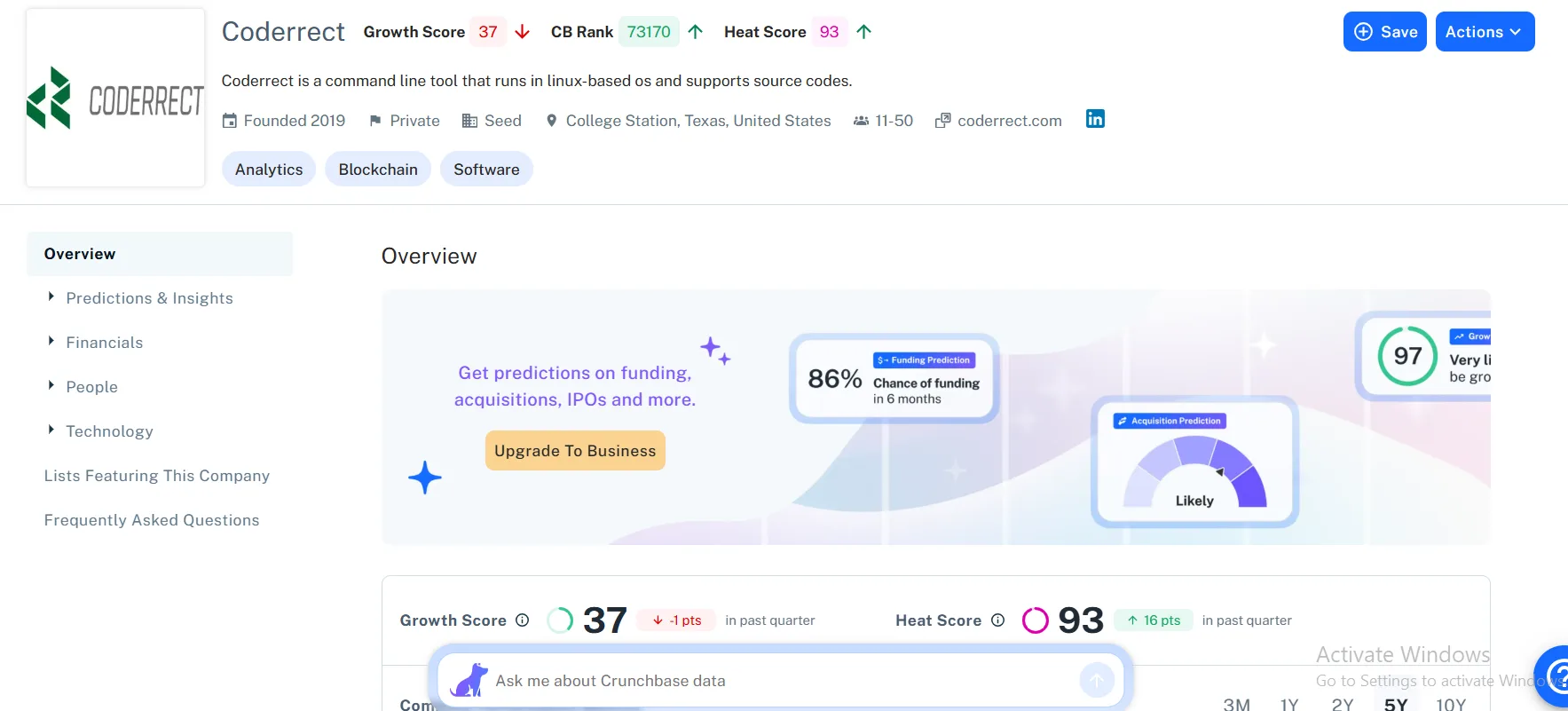Image resolution: width=1568 pixels, height=711 pixels.
Task: Expand the People section arrow
Action: coord(51,385)
